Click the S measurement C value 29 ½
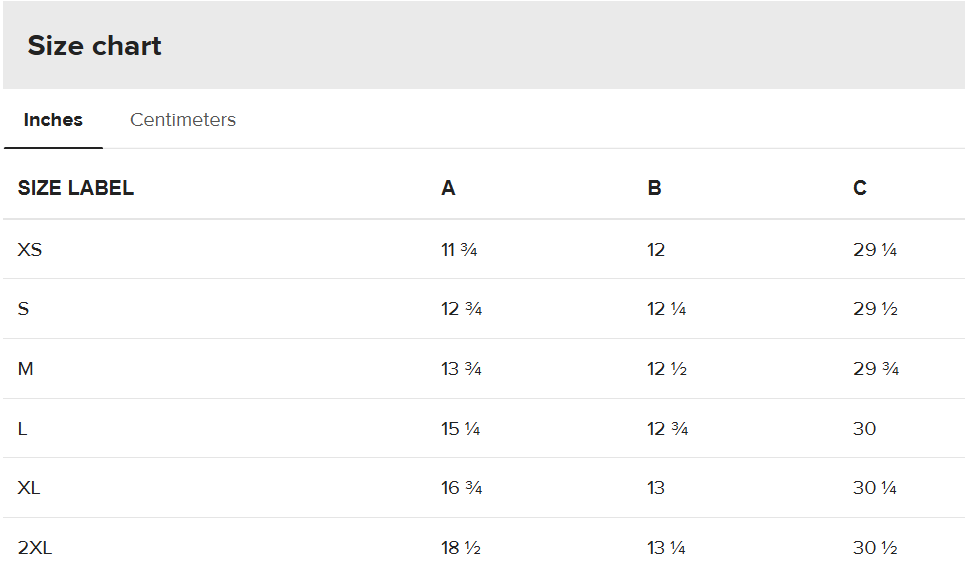Screen dimensions: 965x576 point(875,309)
